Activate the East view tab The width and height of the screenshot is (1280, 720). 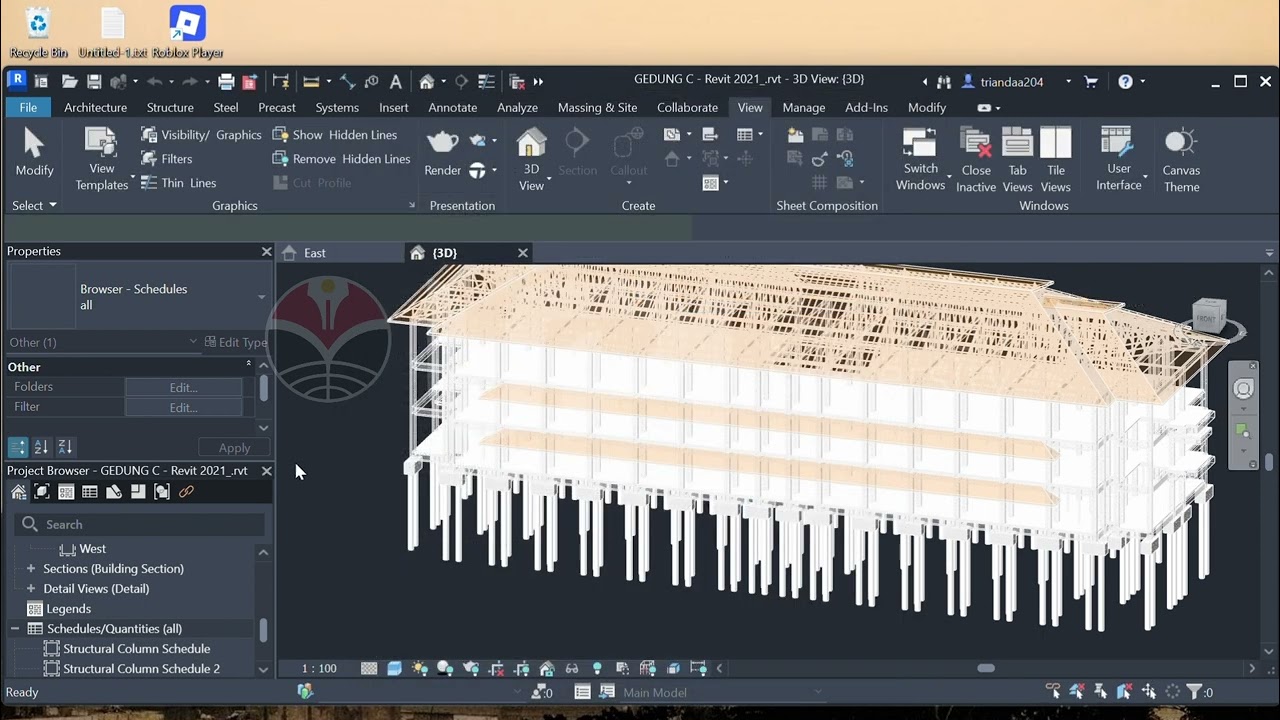tap(316, 253)
